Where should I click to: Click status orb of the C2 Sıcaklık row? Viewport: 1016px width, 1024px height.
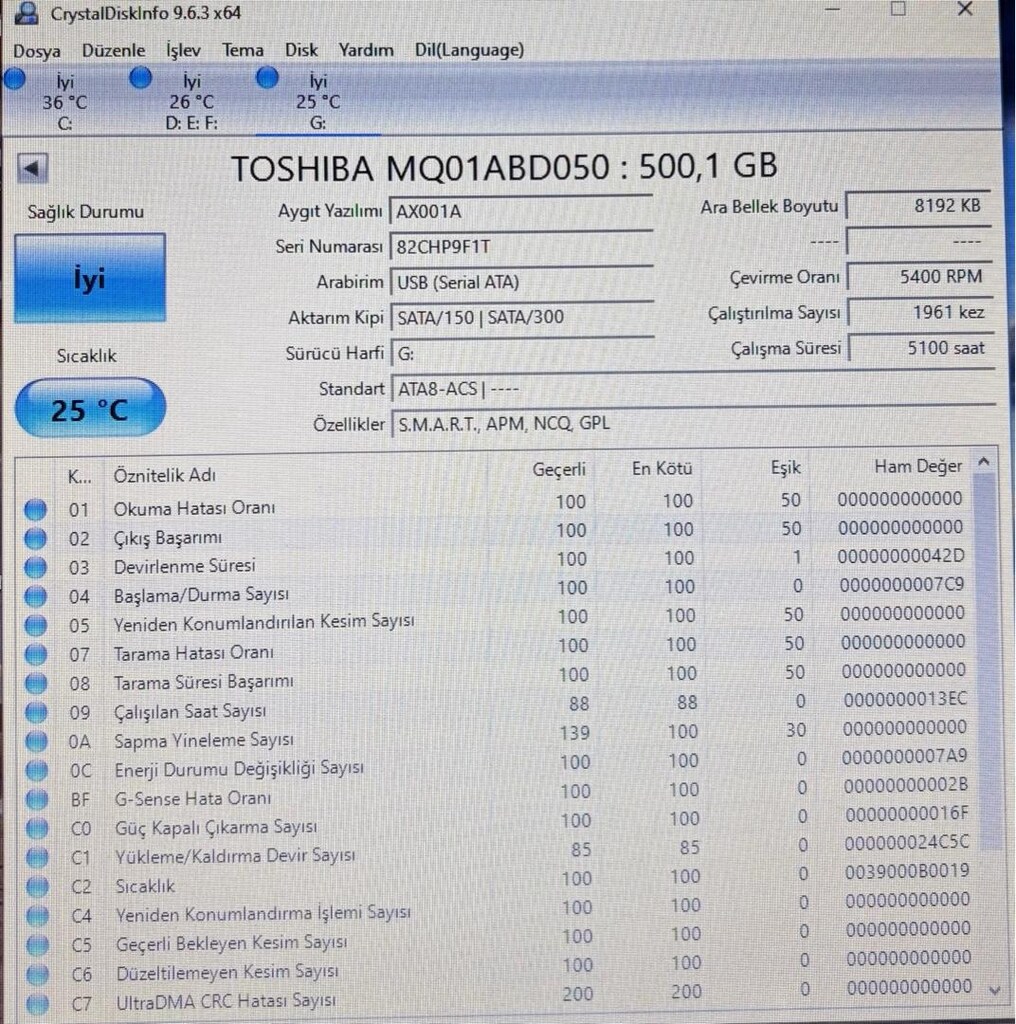[37, 887]
